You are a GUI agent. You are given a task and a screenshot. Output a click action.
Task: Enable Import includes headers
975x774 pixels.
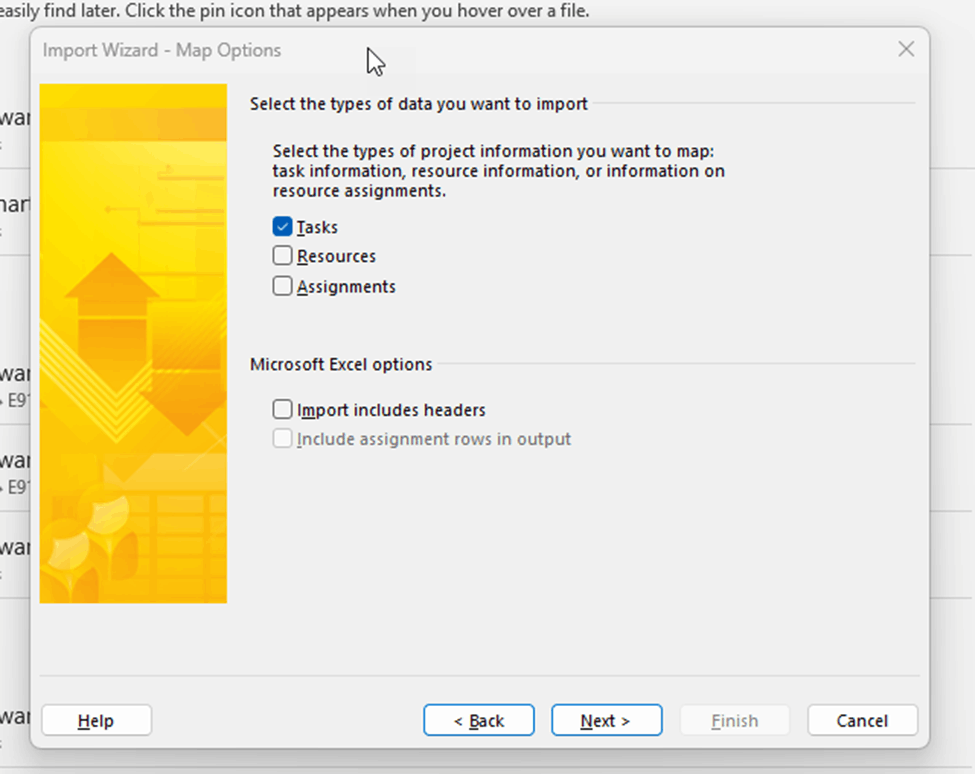282,409
